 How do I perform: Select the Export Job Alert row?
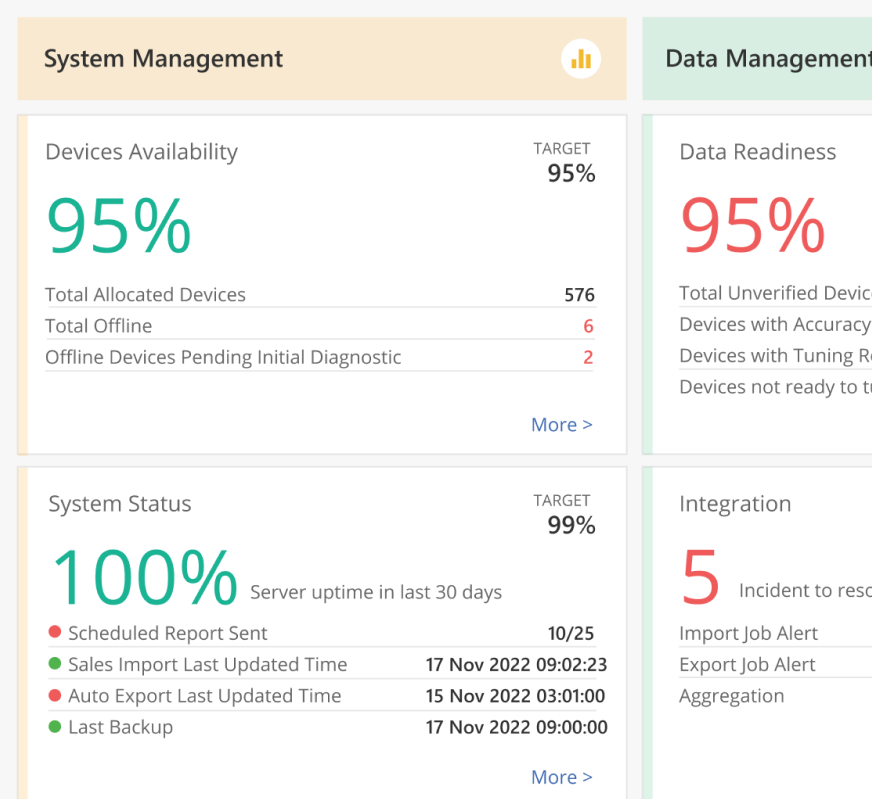coord(747,664)
